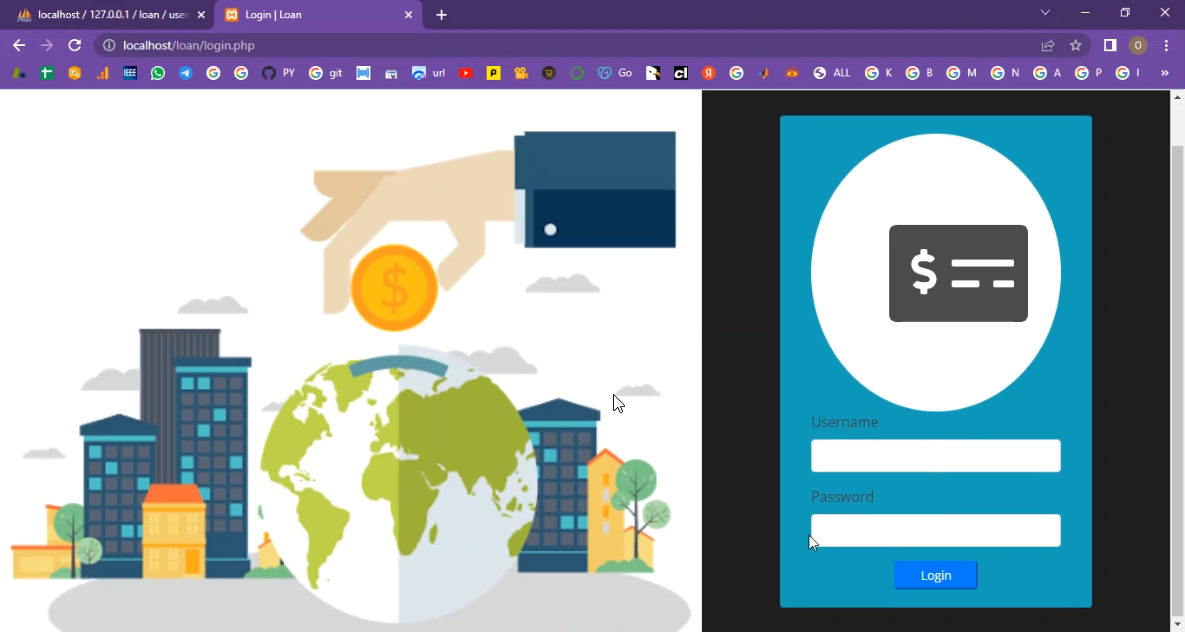Open the MATLAB bookmark icon
This screenshot has height=632, width=1185.
764,73
